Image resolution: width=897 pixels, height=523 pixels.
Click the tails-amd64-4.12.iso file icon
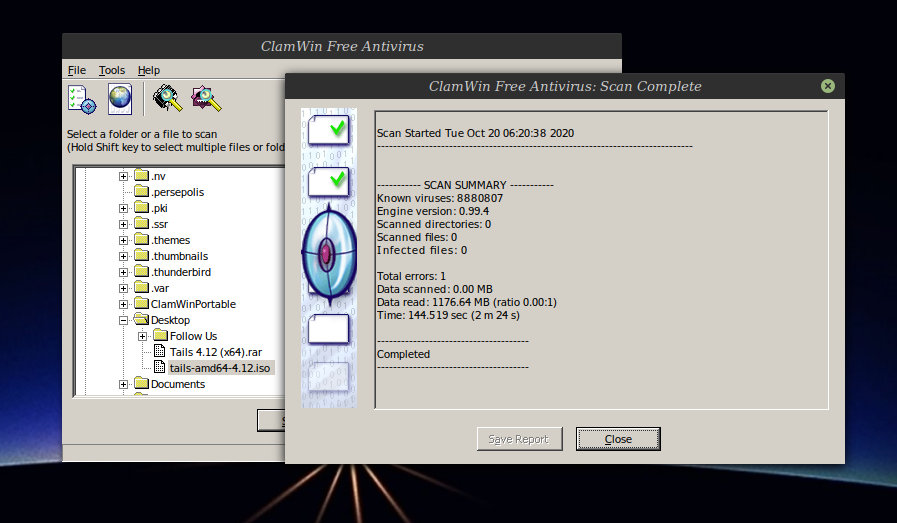(x=160, y=367)
